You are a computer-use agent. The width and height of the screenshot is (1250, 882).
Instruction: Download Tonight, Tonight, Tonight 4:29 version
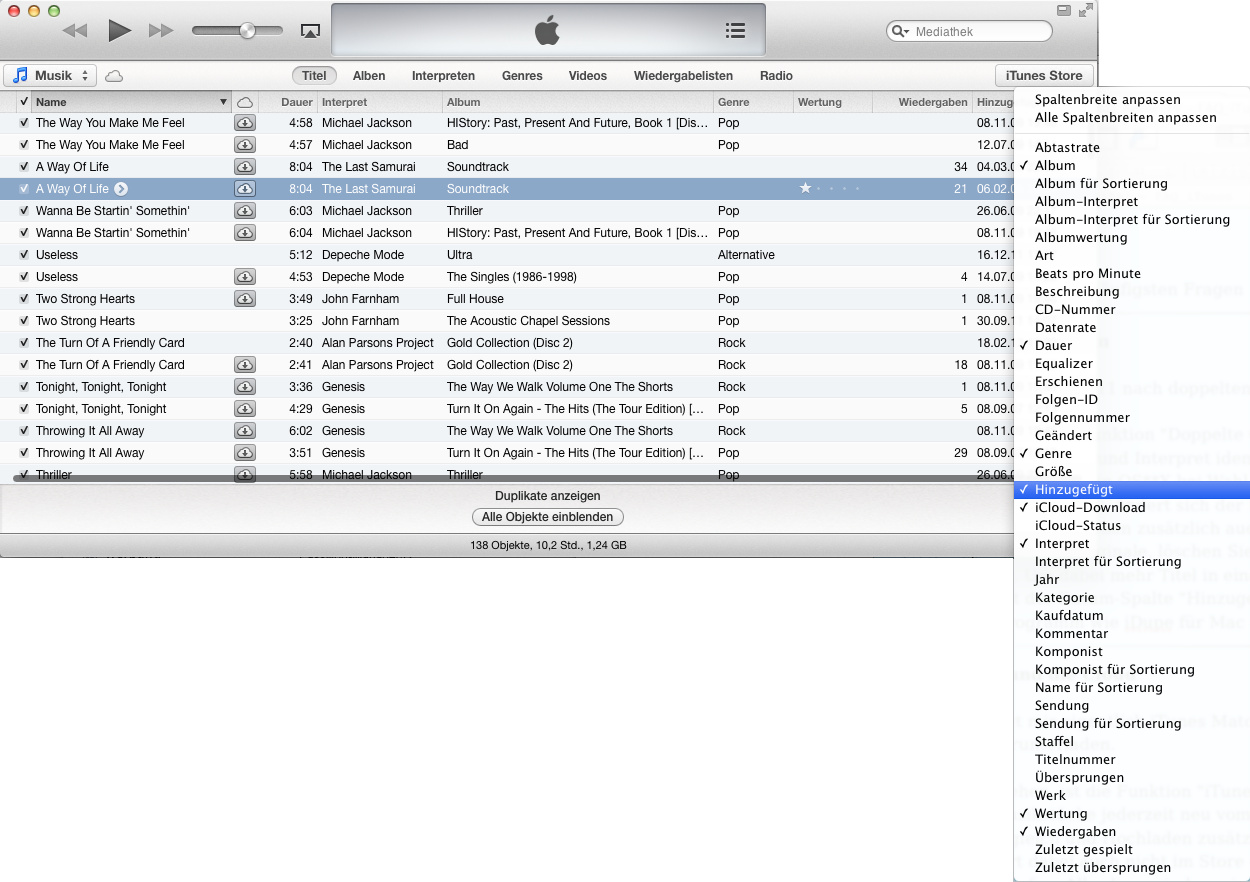click(245, 409)
